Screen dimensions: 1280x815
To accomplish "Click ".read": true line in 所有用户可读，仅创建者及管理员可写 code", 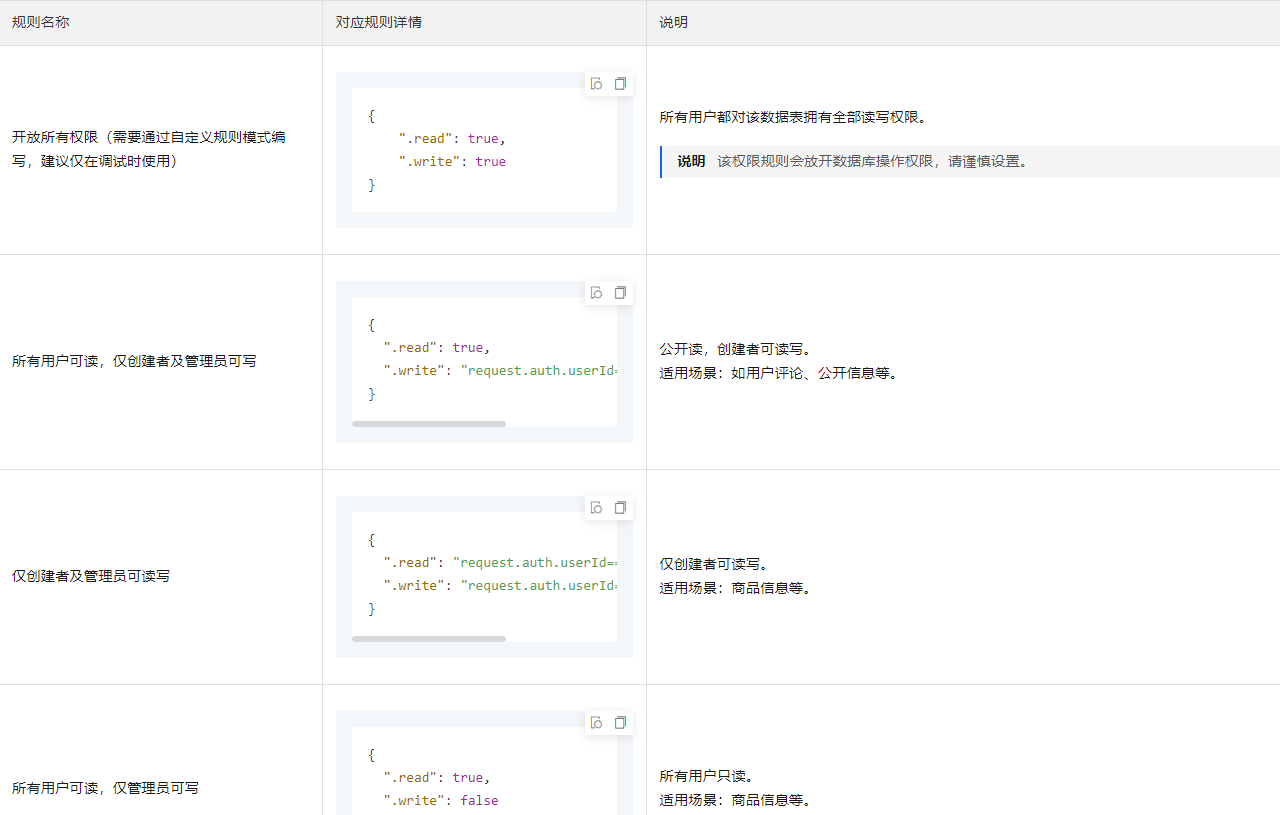I will click(437, 348).
